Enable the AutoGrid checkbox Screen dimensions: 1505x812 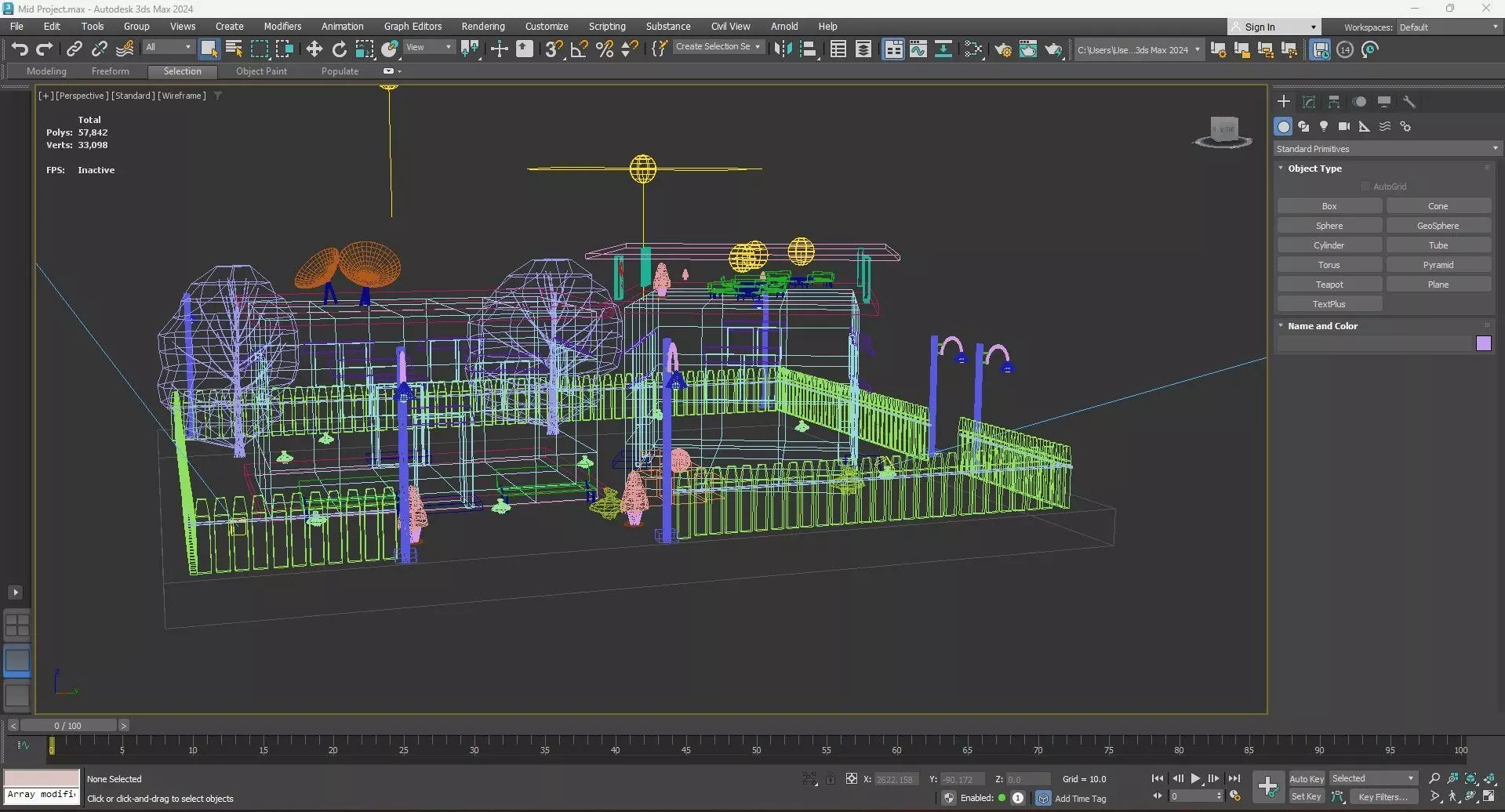click(1365, 187)
